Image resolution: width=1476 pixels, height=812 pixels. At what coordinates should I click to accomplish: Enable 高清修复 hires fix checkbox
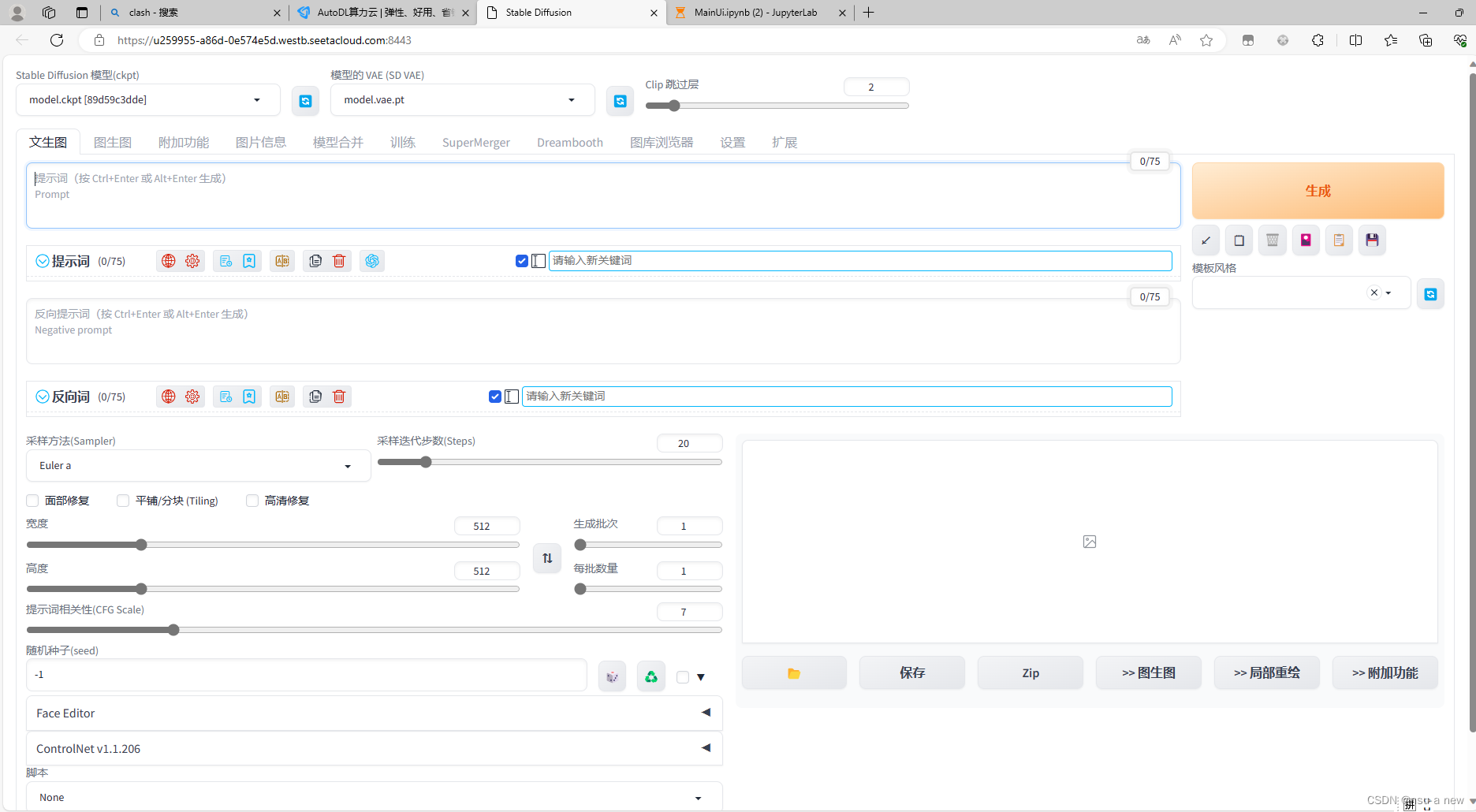[x=252, y=501]
